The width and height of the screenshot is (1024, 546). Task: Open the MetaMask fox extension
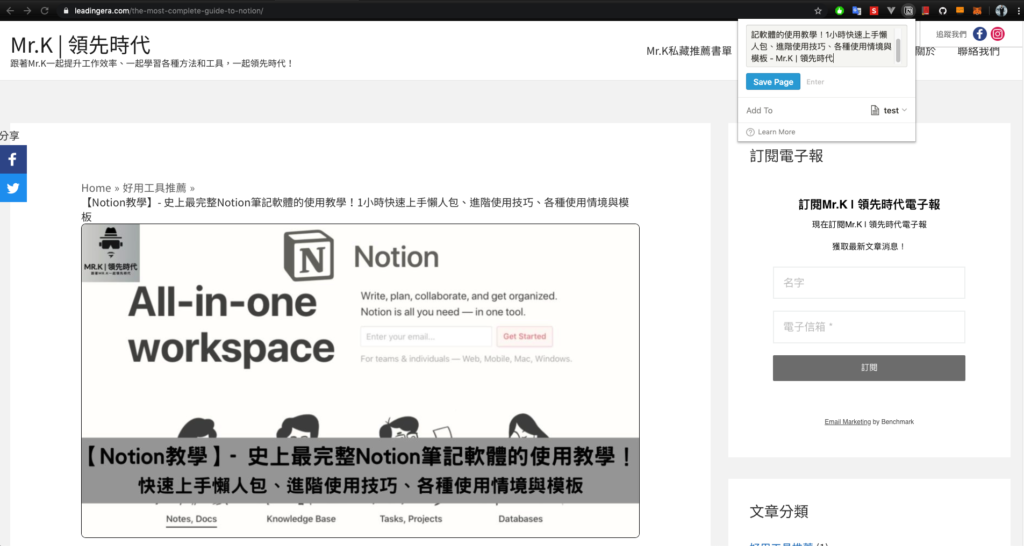click(977, 10)
